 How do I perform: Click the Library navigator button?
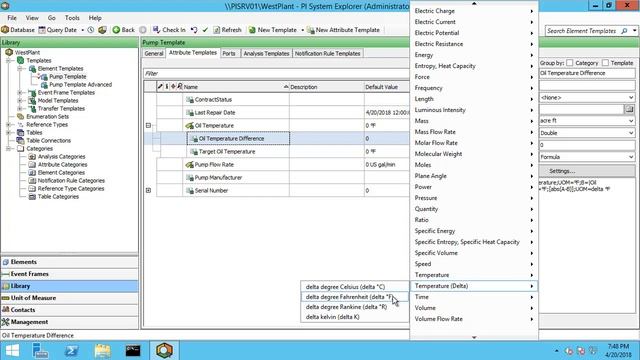(69, 286)
